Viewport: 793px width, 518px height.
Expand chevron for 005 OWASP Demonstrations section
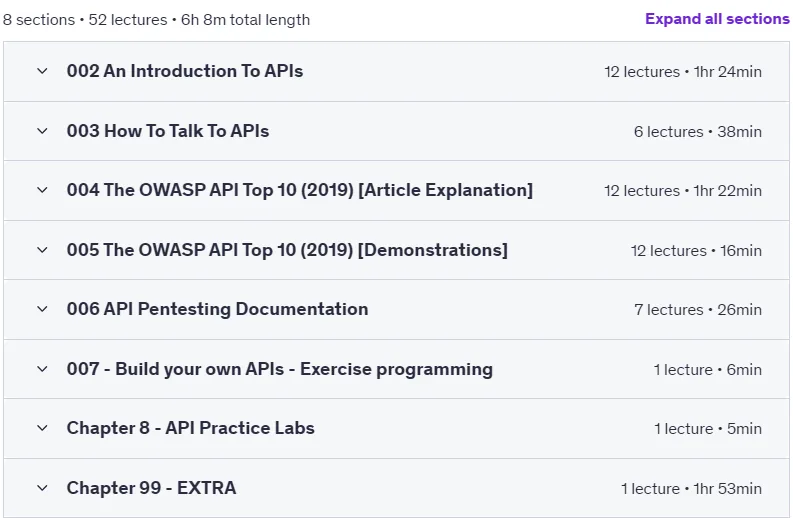coord(42,250)
